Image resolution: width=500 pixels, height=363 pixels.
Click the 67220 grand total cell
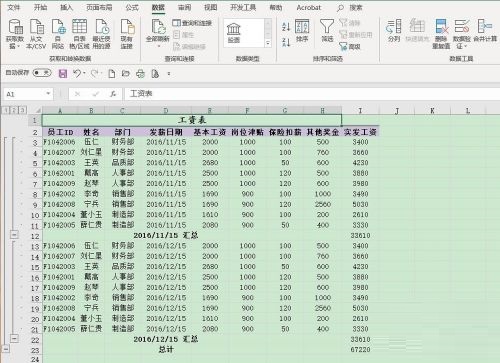(360, 349)
